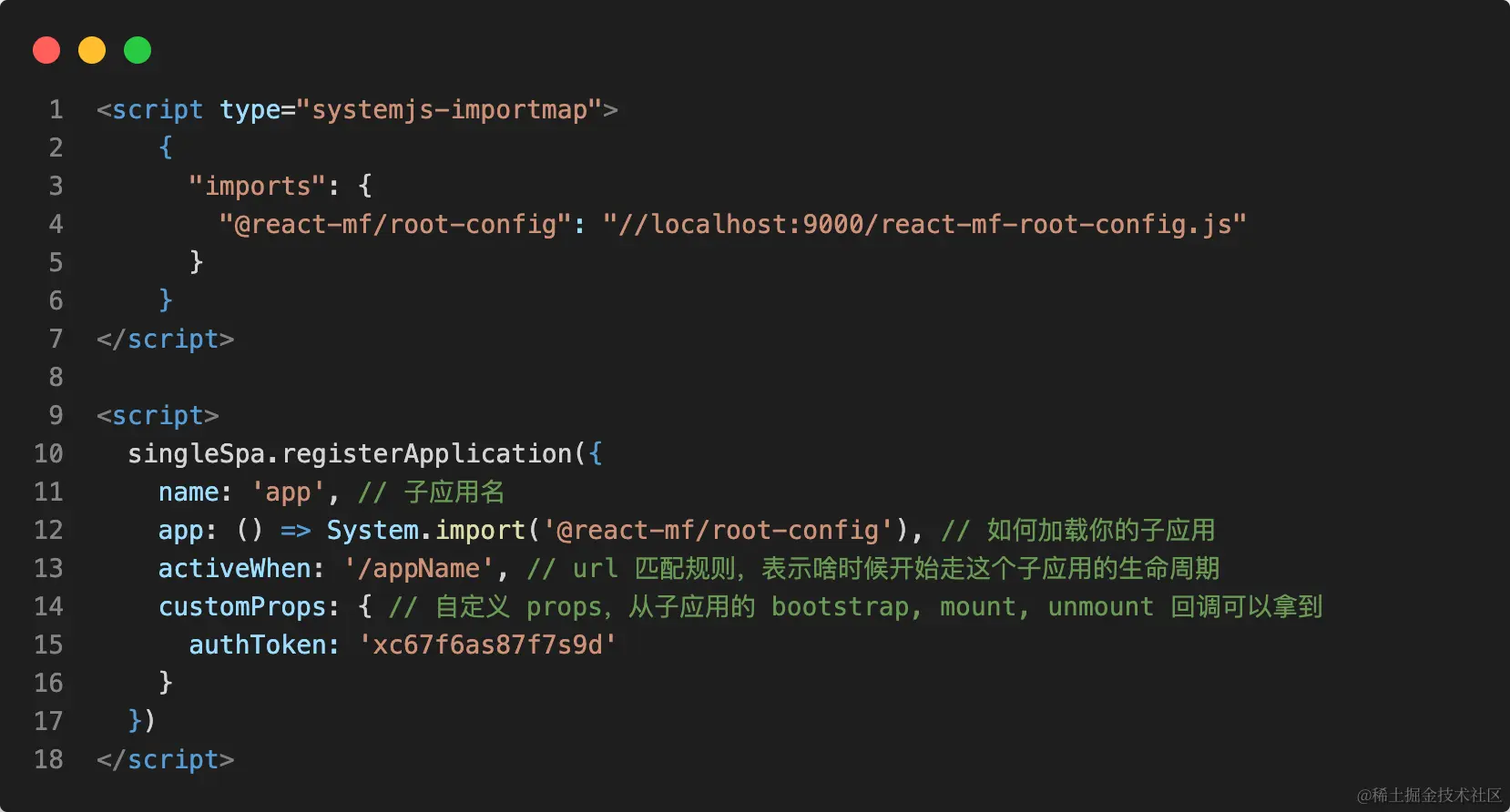This screenshot has width=1510, height=812.
Task: Click the '@react-mf/root-config' string on line 12
Action: 719,531
